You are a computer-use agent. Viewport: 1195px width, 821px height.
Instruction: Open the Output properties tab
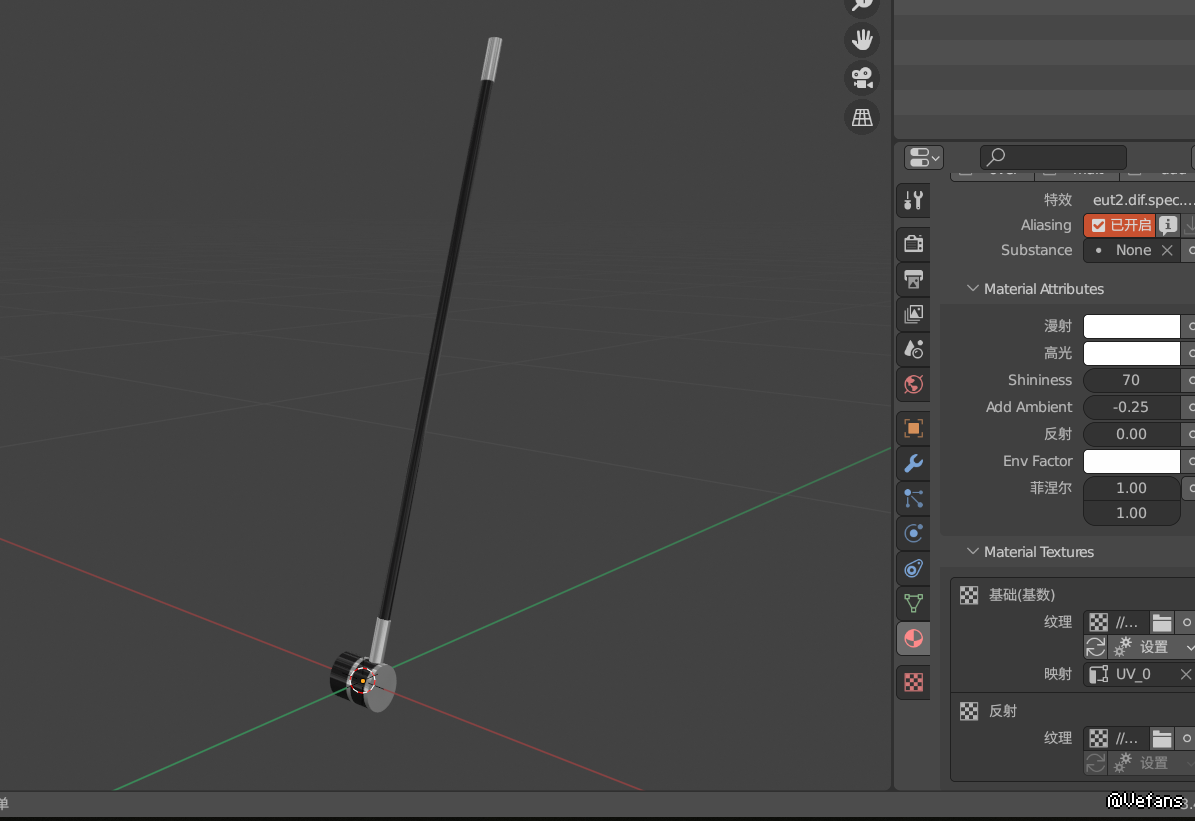913,279
